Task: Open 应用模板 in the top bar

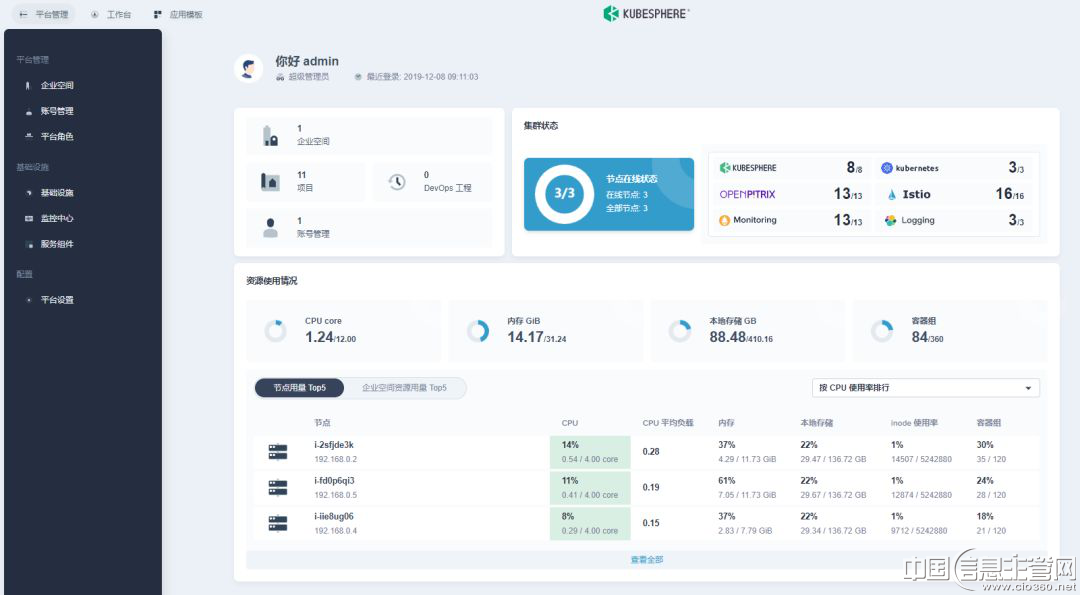Action: (x=178, y=14)
